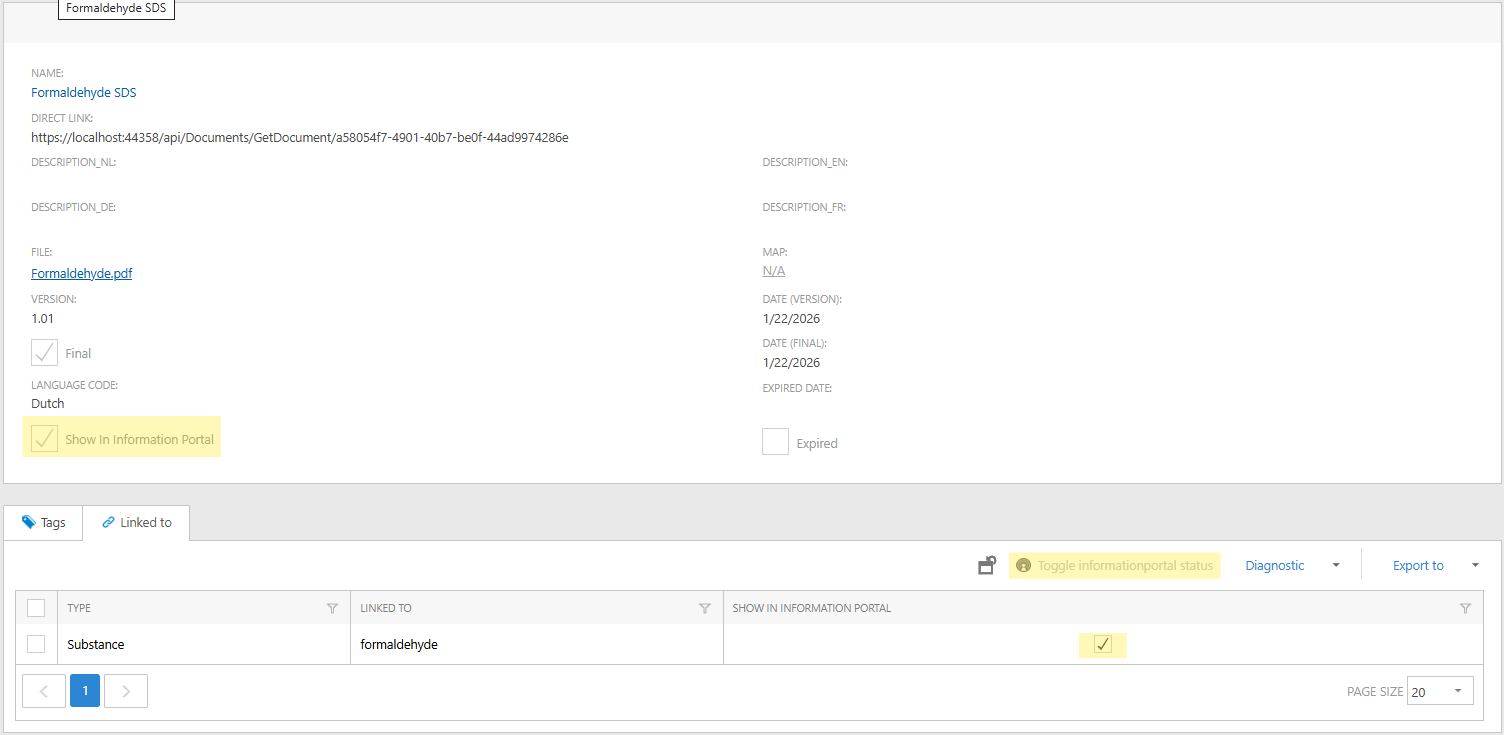Open the Page Size combo box
This screenshot has width=1504, height=735.
pos(1439,691)
